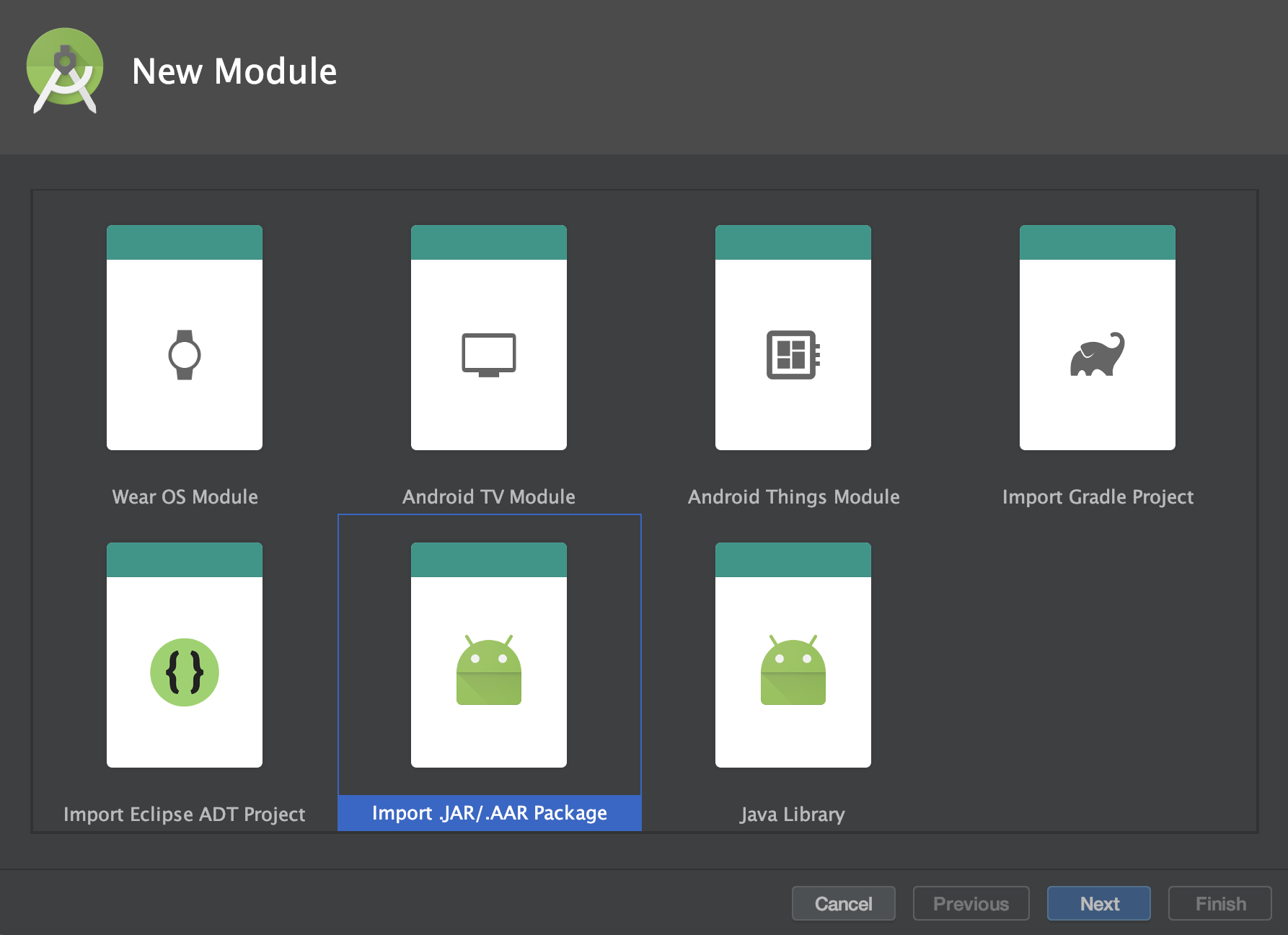The width and height of the screenshot is (1288, 935).
Task: Select the Java Library android icon
Action: click(793, 670)
